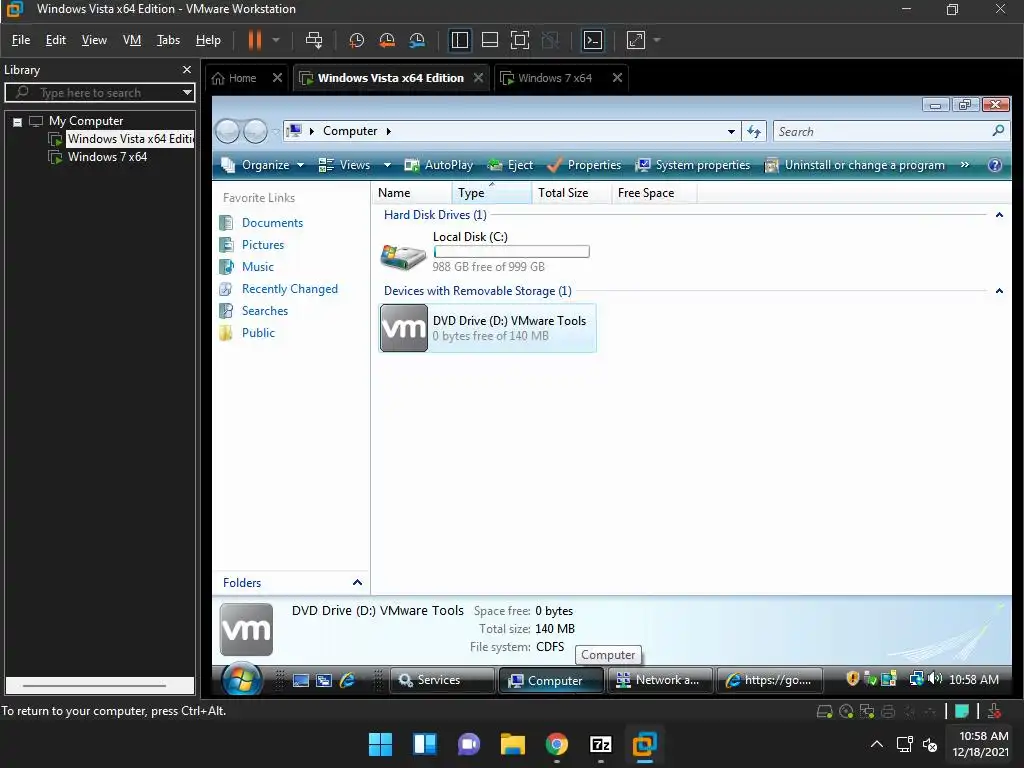Enter full screen mode
This screenshot has width=1024, height=768.
coord(520,40)
